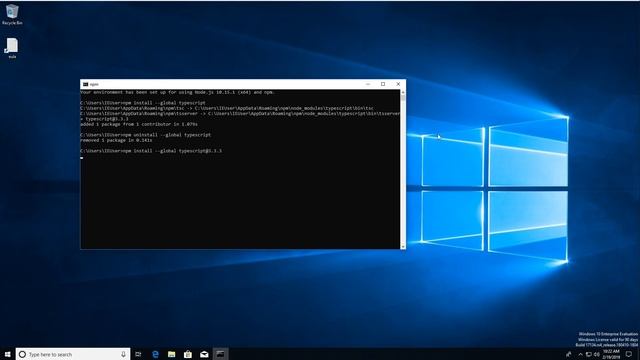640x360 pixels.
Task: Open Task View from the taskbar
Action: point(138,354)
